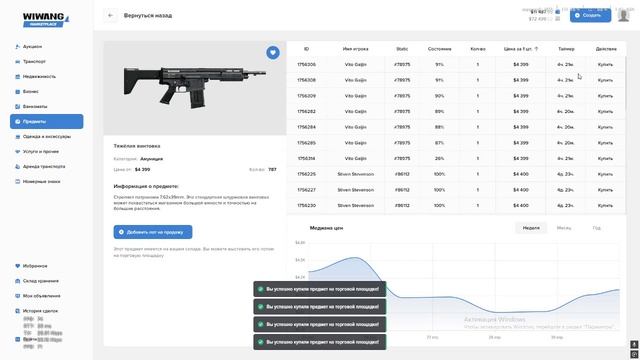Open the Бизнес category icon

(x=18, y=92)
